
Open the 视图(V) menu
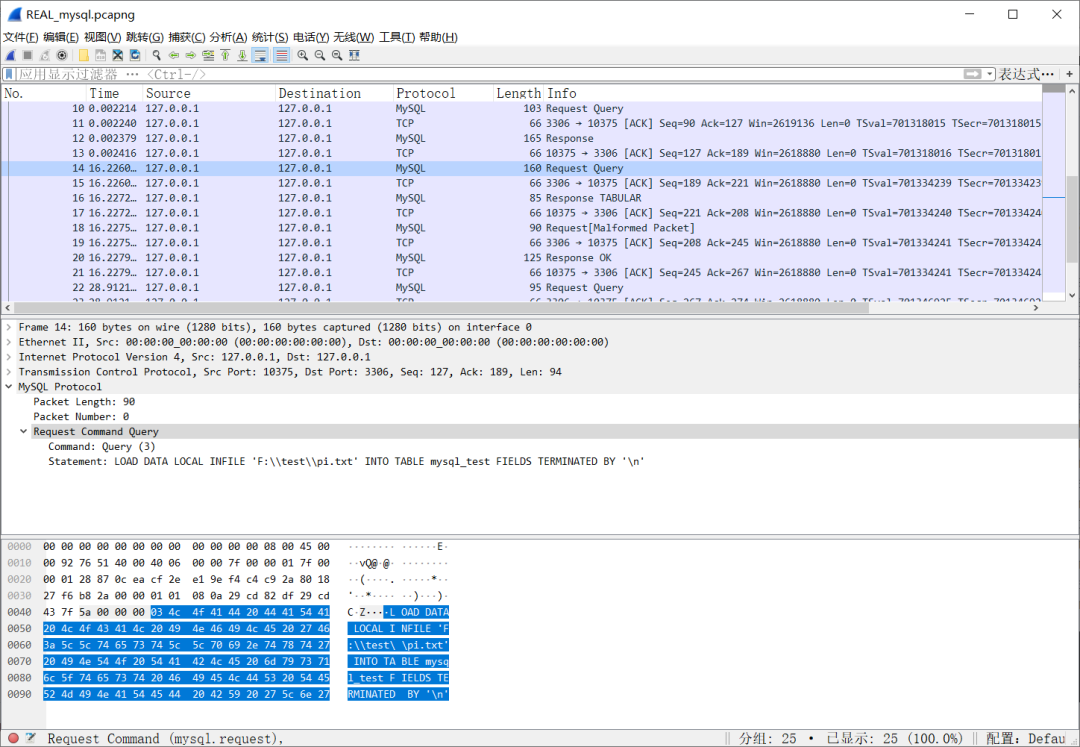click(103, 37)
